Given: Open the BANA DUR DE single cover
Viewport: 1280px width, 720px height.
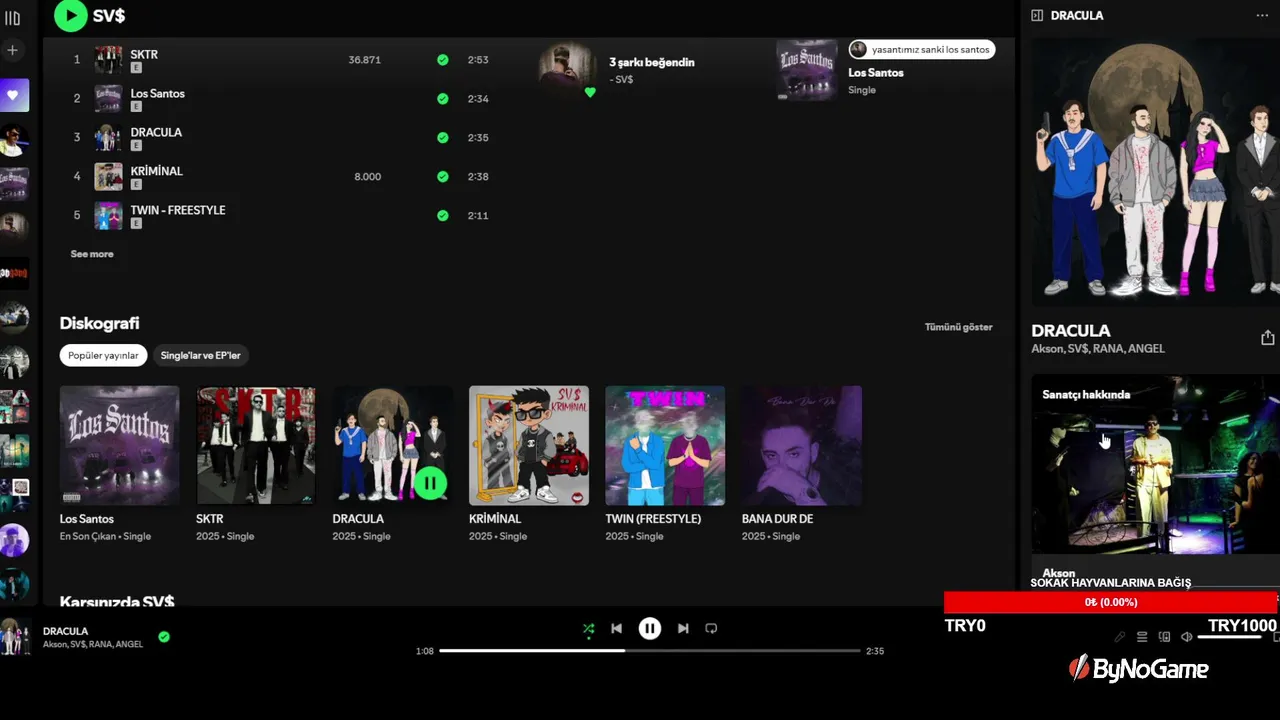Looking at the screenshot, I should tap(801, 446).
